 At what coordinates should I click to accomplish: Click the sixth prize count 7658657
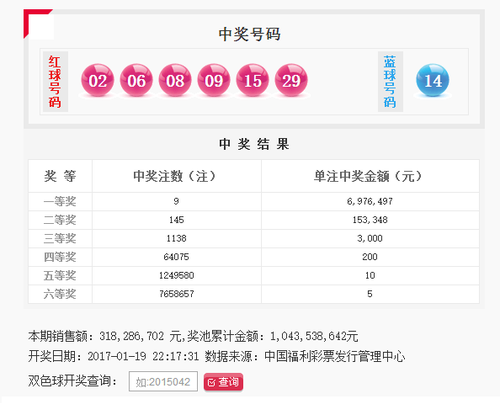[176, 294]
